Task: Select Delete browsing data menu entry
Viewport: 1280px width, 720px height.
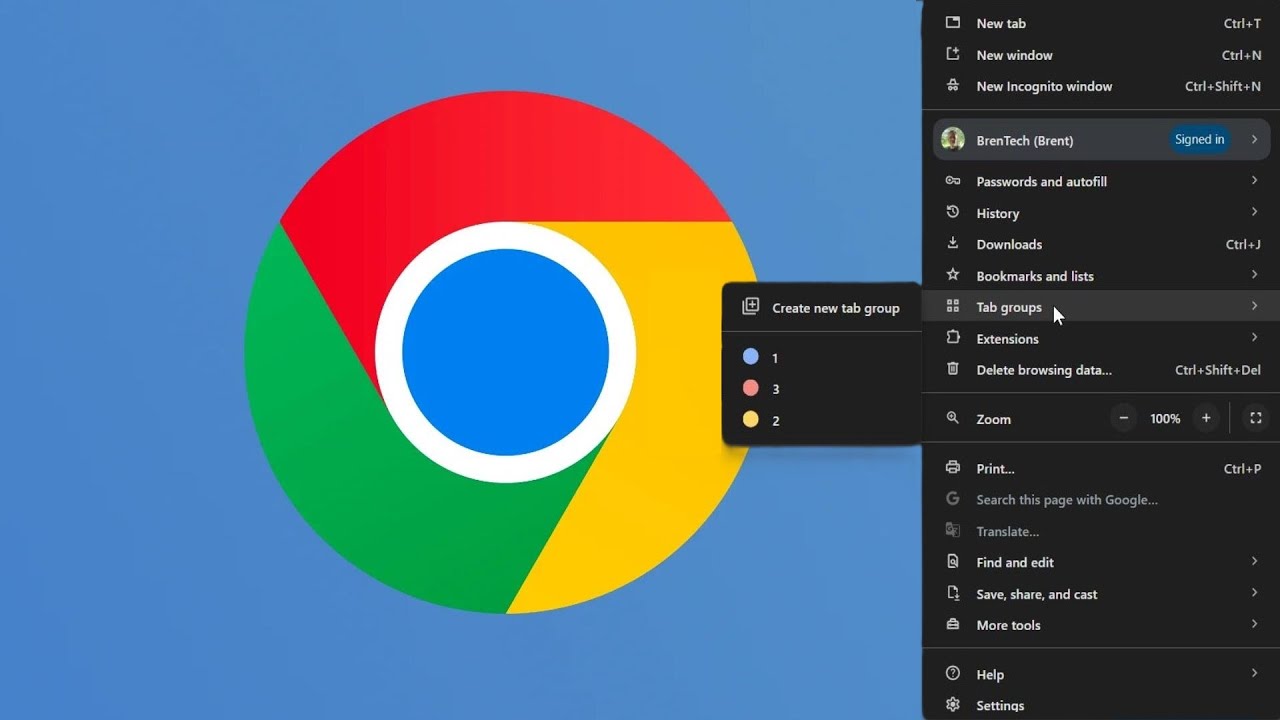Action: coord(1101,370)
